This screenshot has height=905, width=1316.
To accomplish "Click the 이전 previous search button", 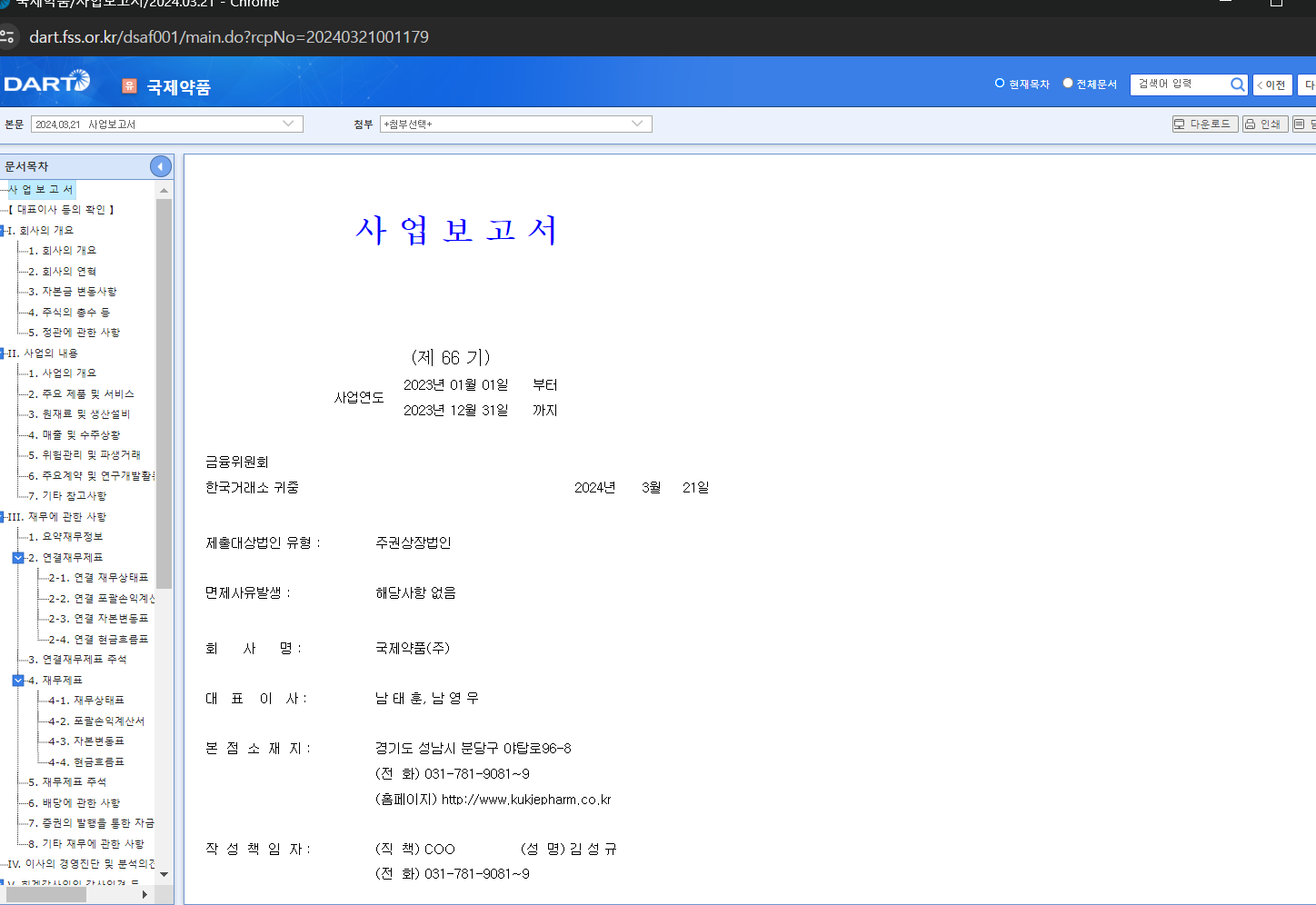I will tap(1272, 85).
